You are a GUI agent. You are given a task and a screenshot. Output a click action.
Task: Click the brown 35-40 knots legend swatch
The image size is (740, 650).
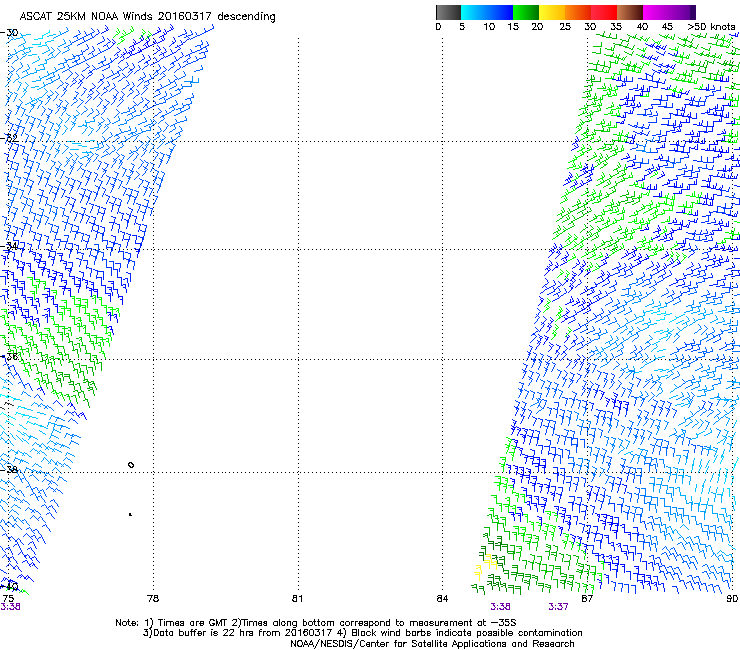630,12
